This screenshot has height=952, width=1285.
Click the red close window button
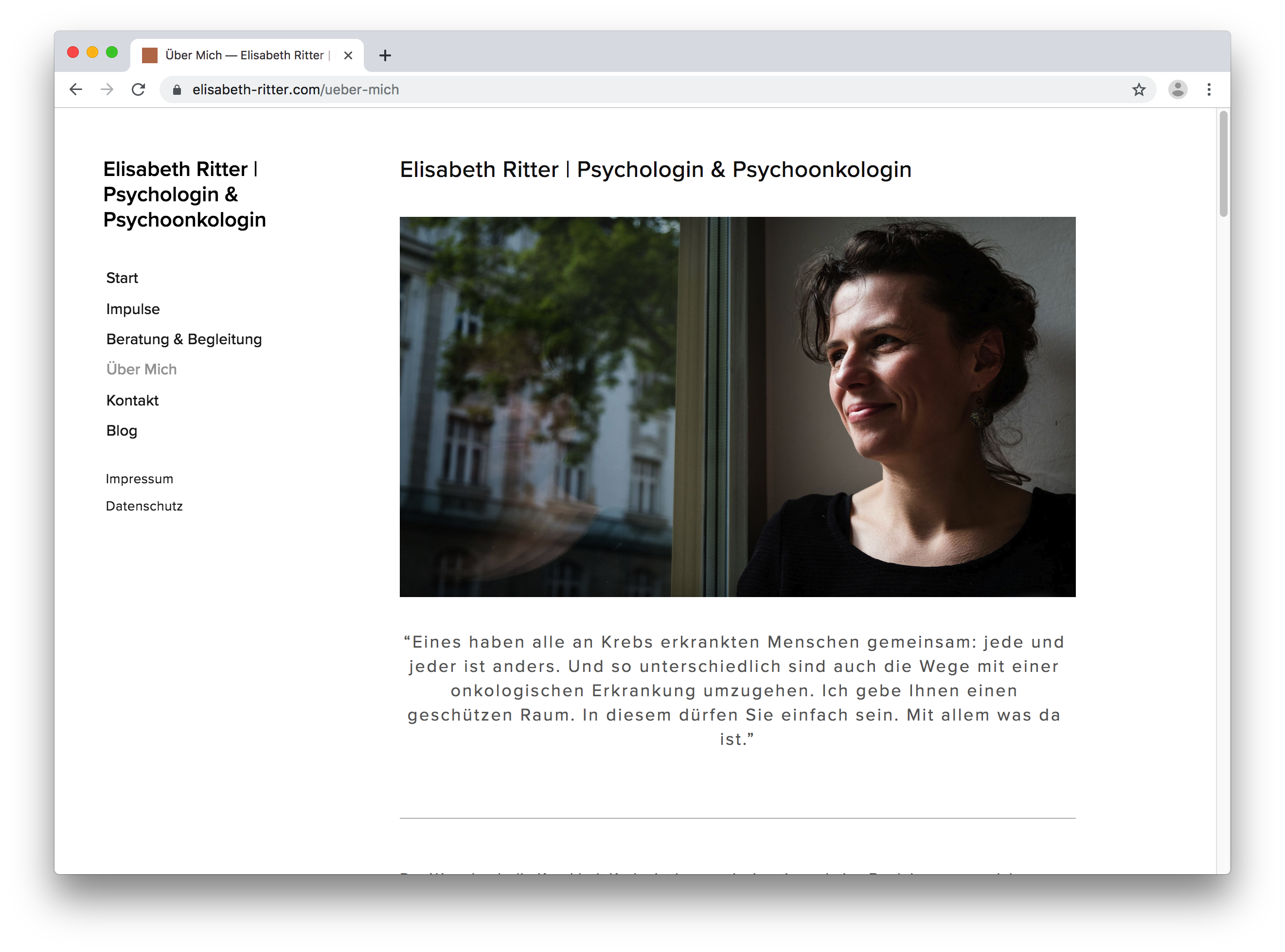tap(72, 53)
